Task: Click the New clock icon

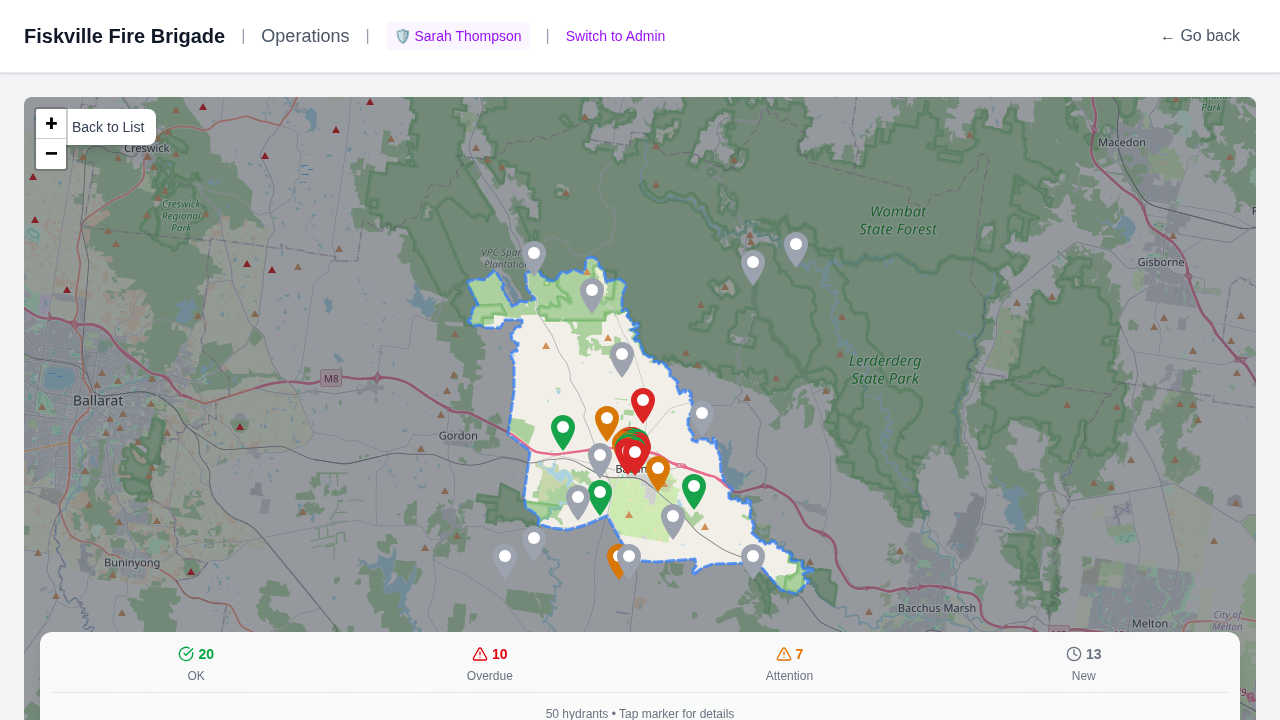Action: 1074,654
